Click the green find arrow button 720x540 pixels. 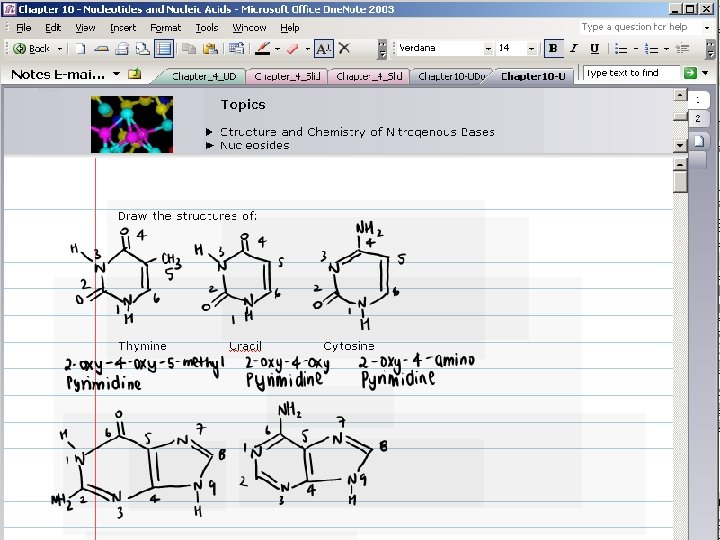690,73
